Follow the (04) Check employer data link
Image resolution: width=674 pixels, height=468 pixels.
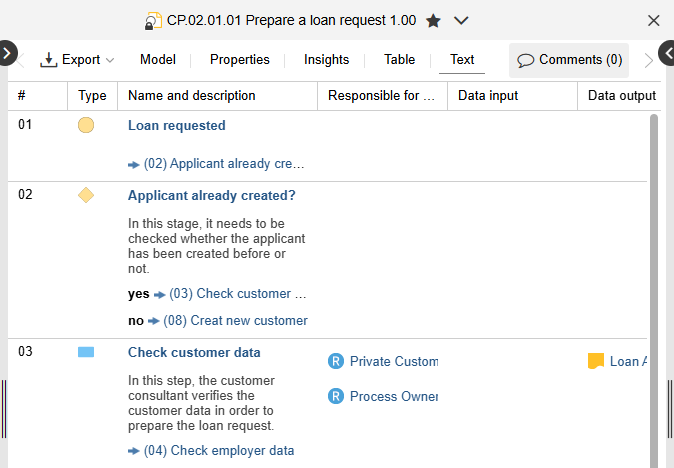[219, 451]
